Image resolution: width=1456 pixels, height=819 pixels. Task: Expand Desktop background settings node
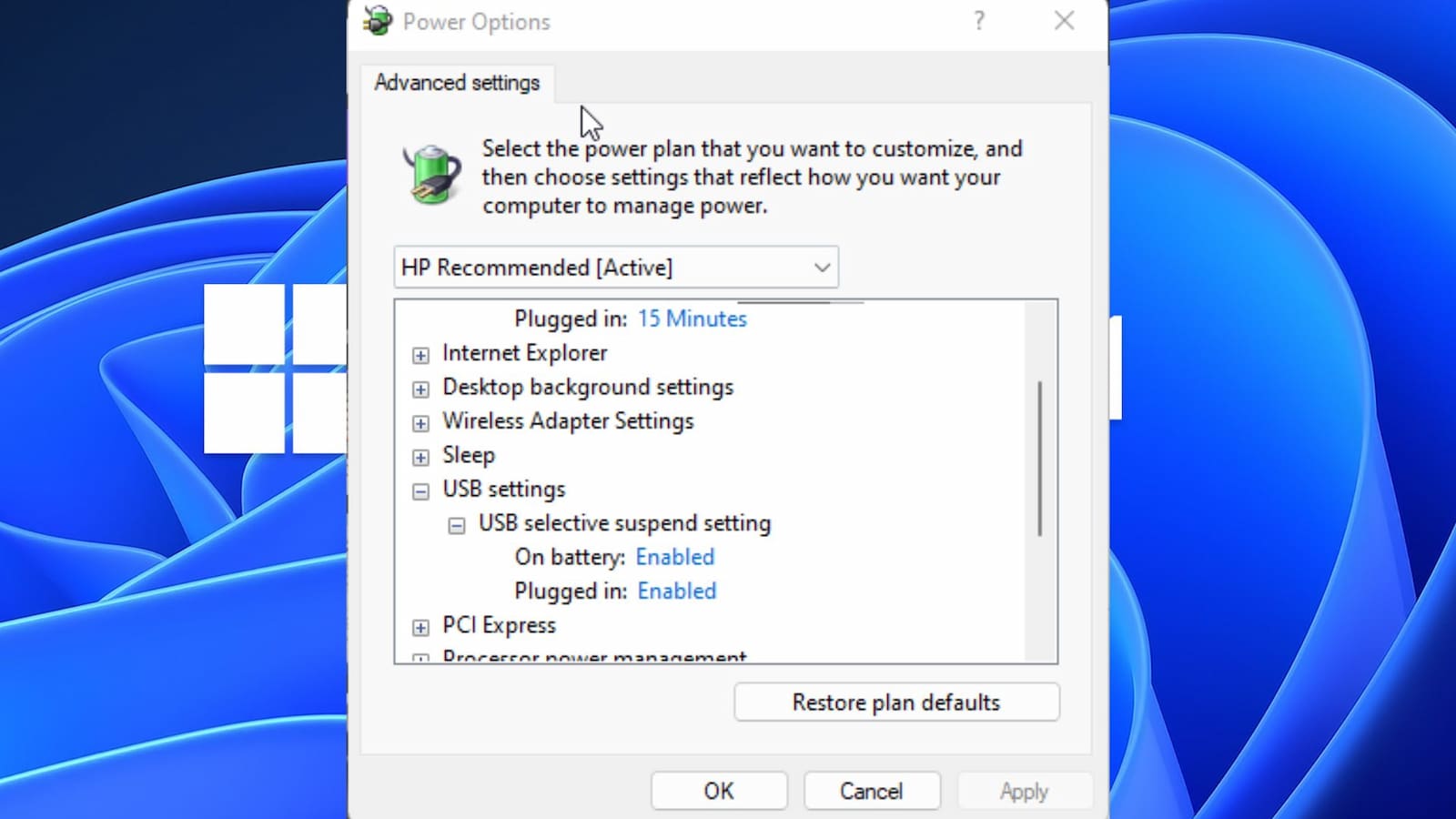pyautogui.click(x=420, y=389)
